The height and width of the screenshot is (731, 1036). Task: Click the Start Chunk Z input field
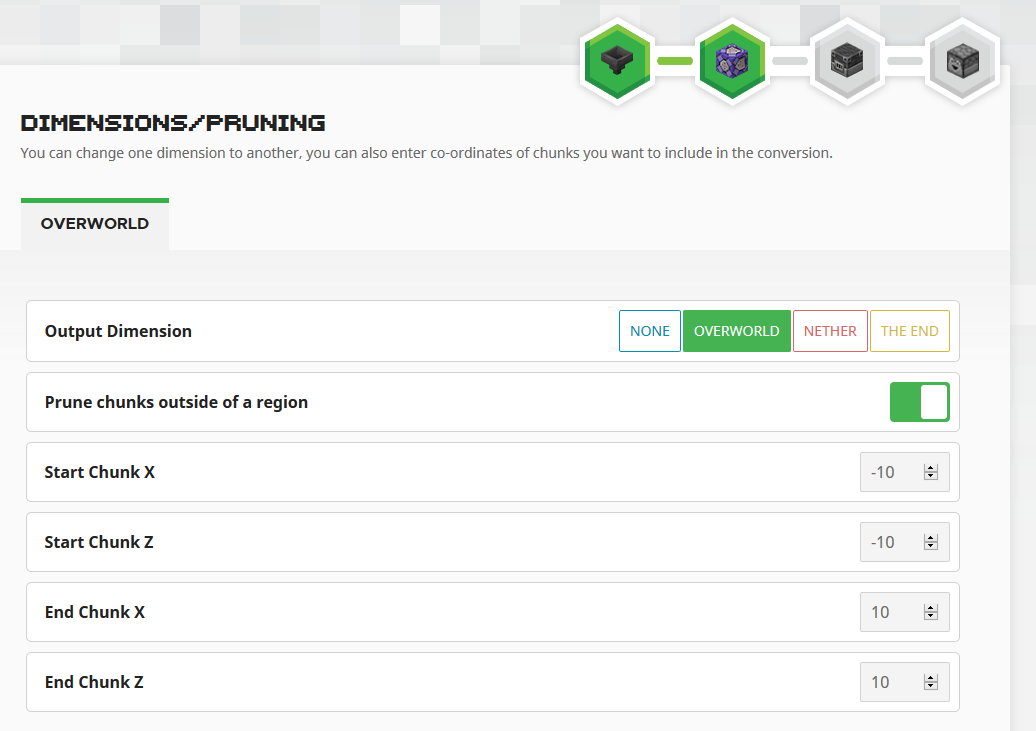point(905,542)
